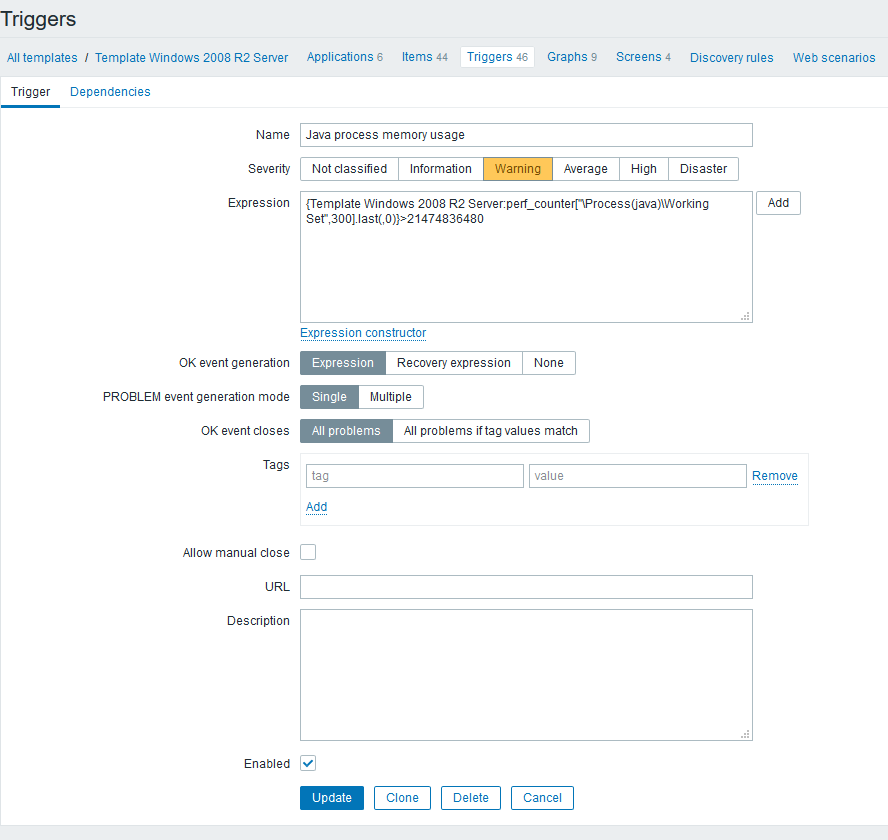Image resolution: width=888 pixels, height=840 pixels.
Task: Select All problems if tag values match
Action: click(x=490, y=431)
